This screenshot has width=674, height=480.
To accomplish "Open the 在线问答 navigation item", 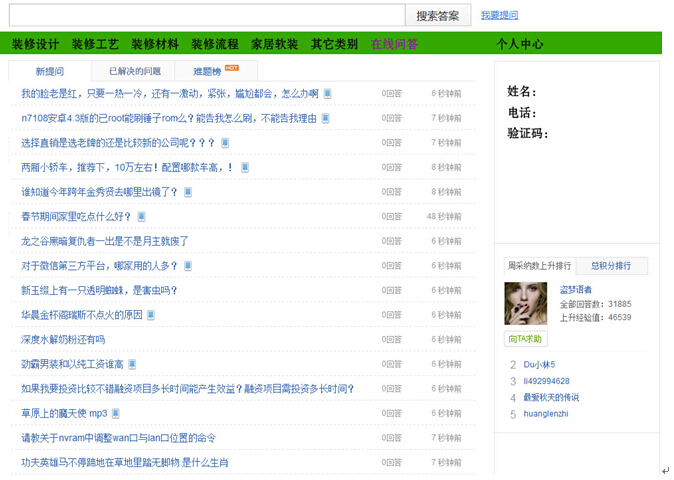I will (x=395, y=44).
